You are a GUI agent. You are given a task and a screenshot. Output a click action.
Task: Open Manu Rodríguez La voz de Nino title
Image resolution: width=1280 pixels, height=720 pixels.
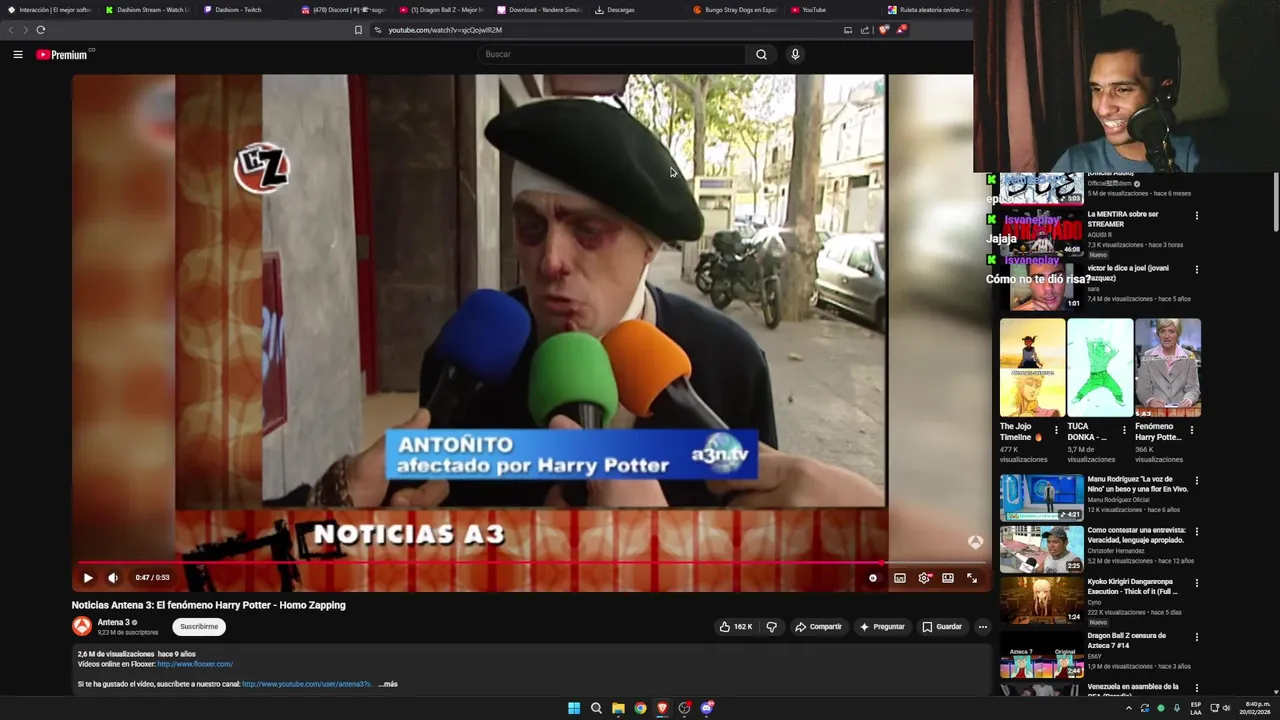[x=1138, y=484]
